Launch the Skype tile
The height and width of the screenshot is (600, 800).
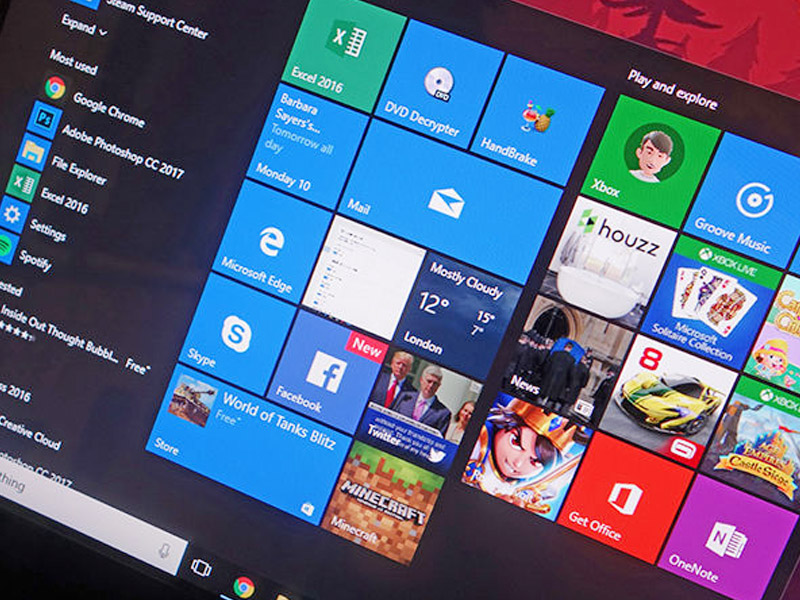[237, 334]
